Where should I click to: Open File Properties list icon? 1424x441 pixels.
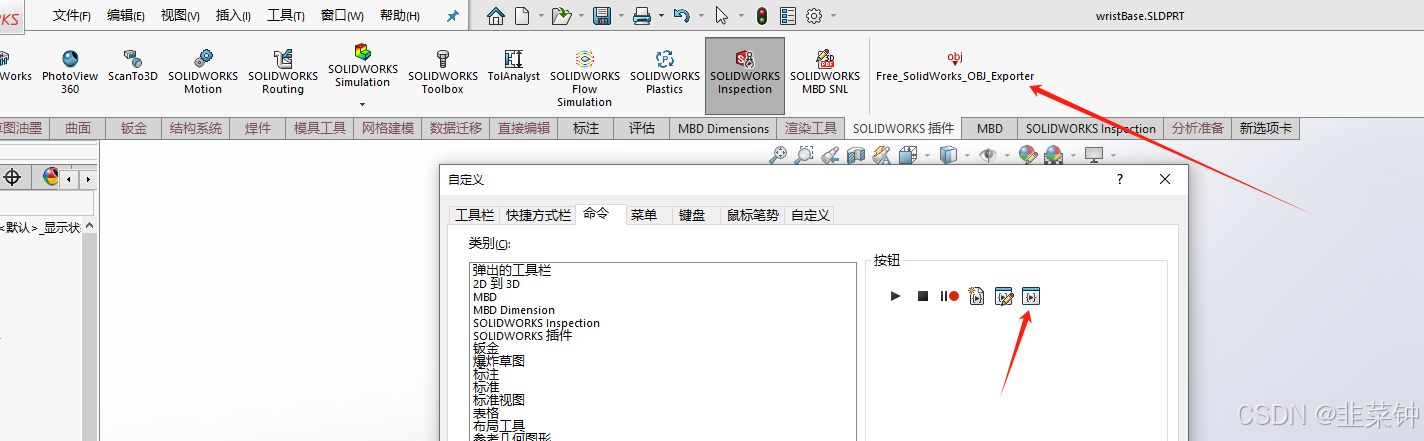(788, 16)
